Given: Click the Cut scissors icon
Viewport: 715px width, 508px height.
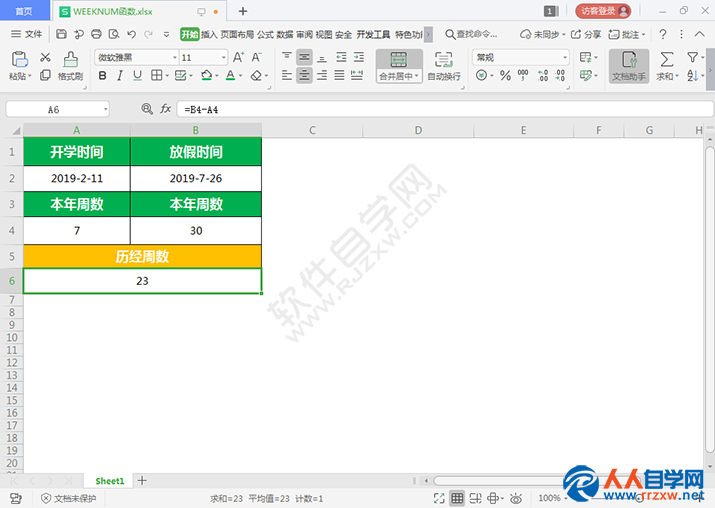Looking at the screenshot, I should coord(45,57).
